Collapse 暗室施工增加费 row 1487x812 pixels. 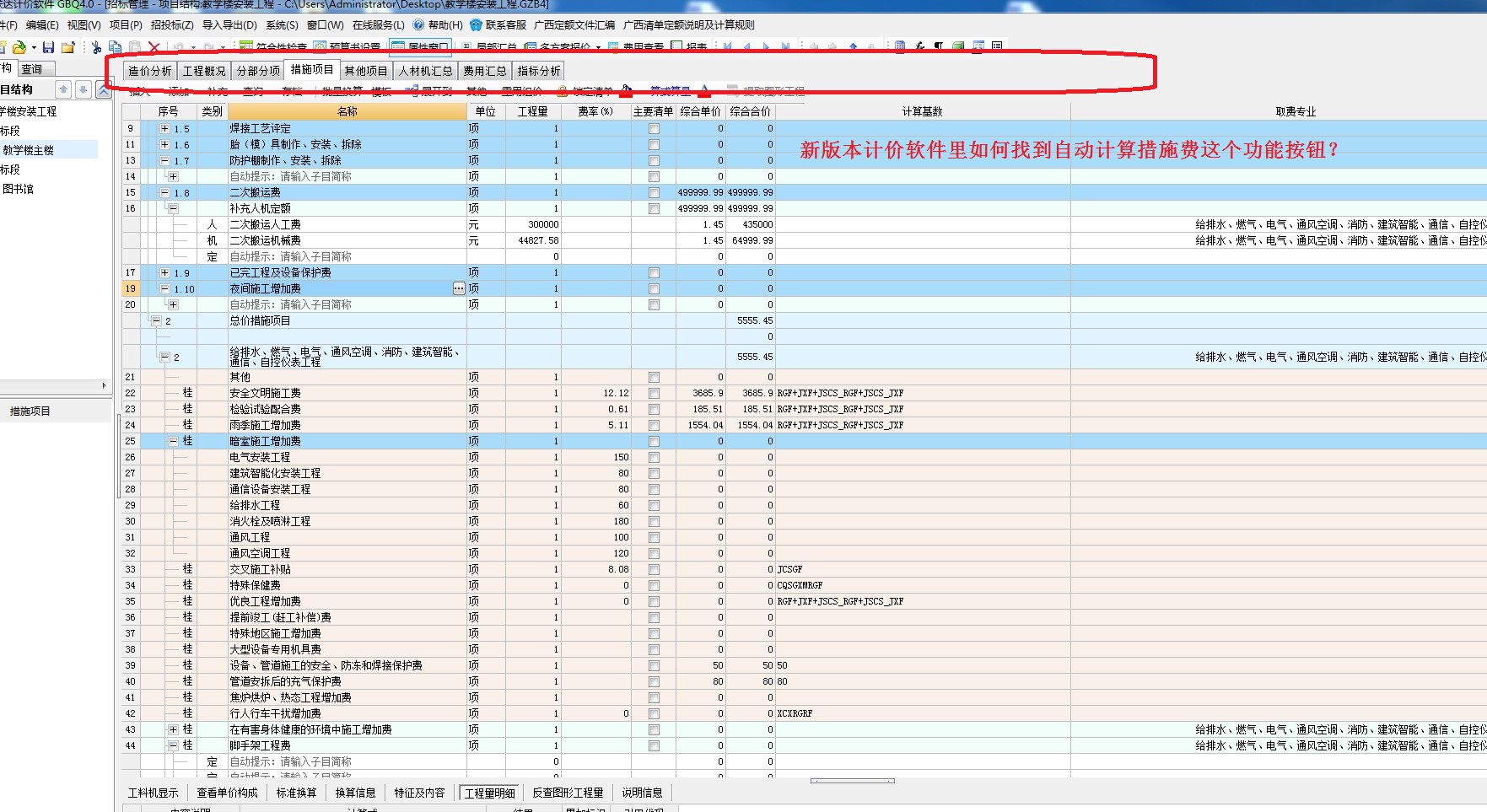pyautogui.click(x=173, y=441)
